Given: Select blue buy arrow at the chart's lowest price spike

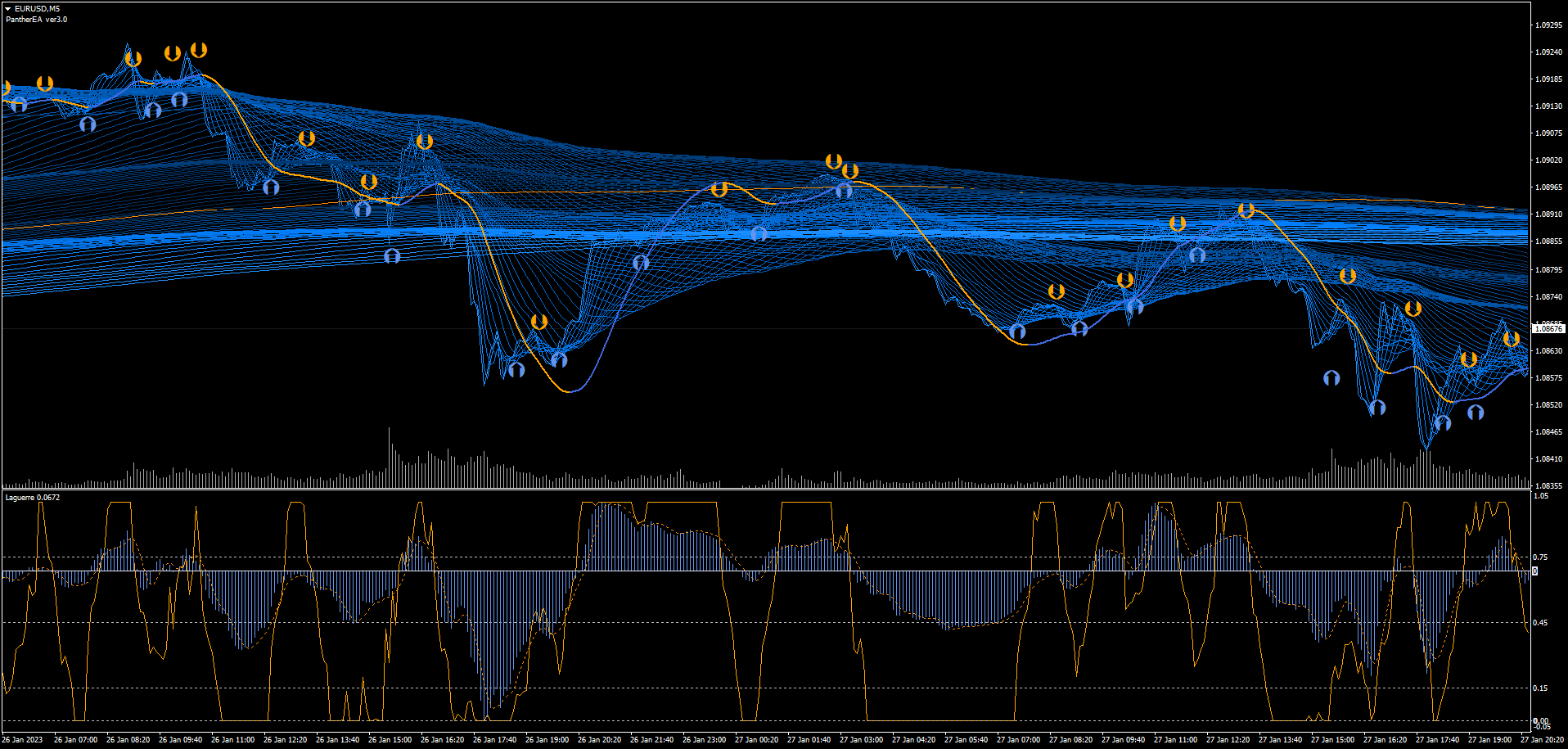Looking at the screenshot, I should click(1442, 423).
